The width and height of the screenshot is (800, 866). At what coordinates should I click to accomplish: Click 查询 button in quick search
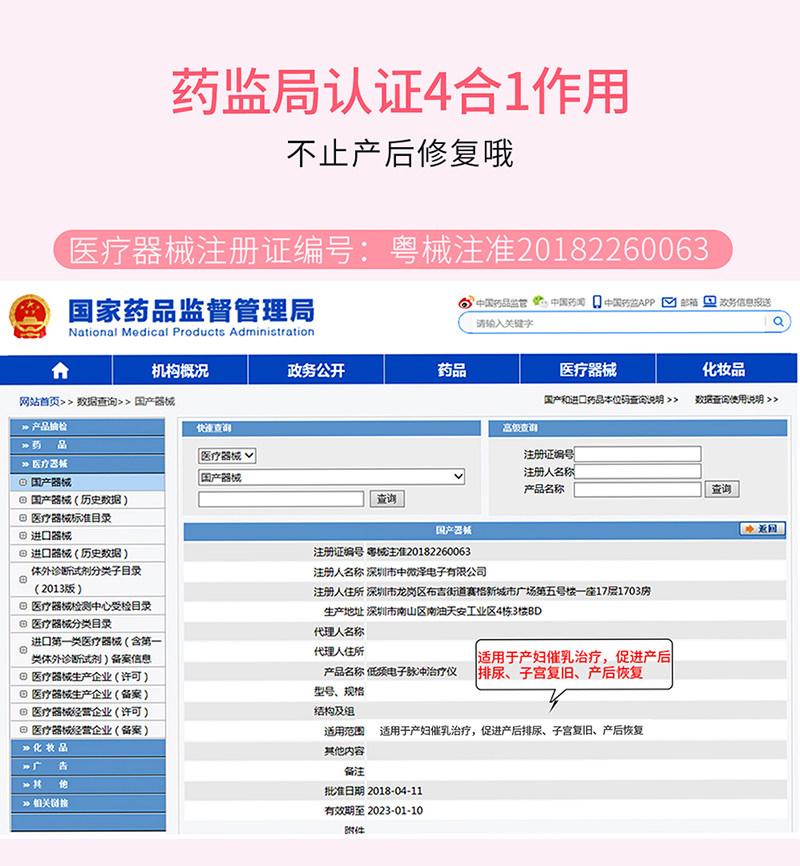point(387,499)
